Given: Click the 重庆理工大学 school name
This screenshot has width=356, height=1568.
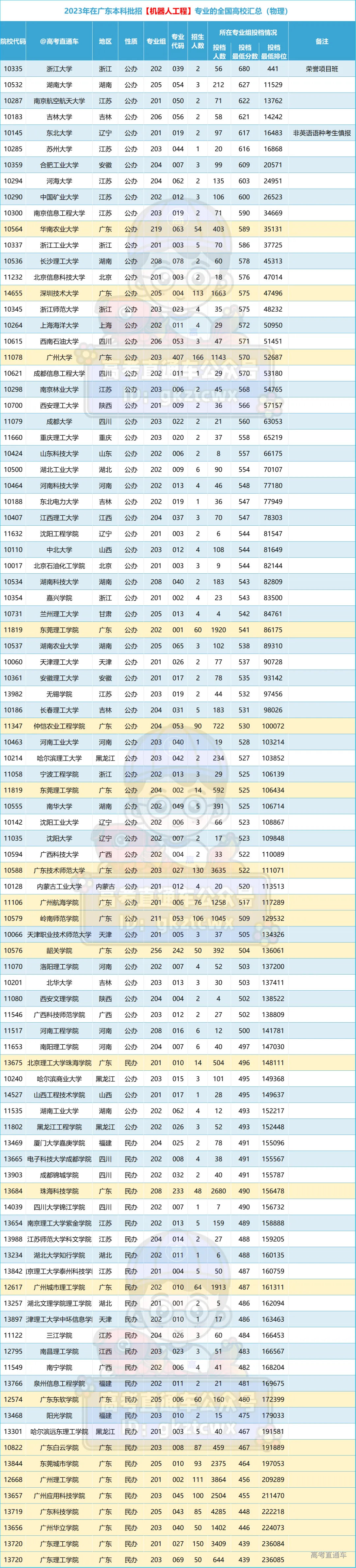Looking at the screenshot, I should click(59, 438).
